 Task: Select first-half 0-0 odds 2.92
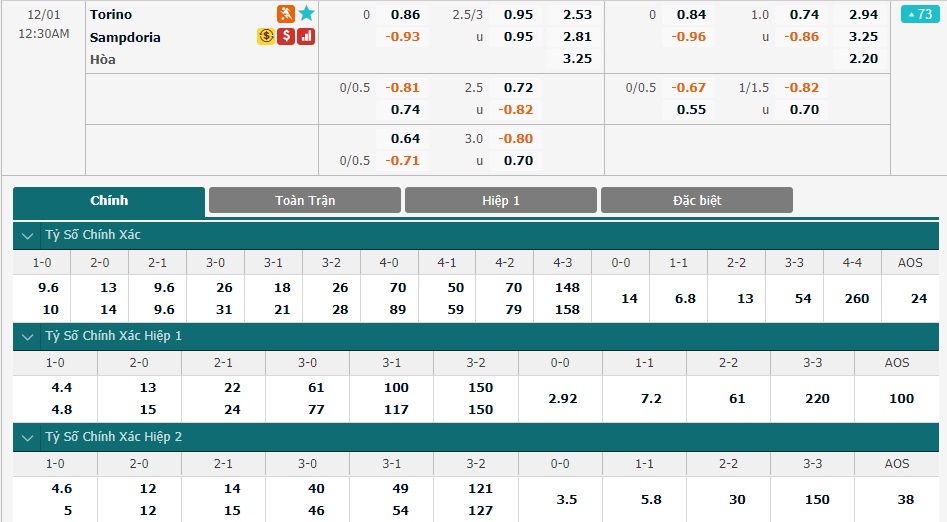563,399
